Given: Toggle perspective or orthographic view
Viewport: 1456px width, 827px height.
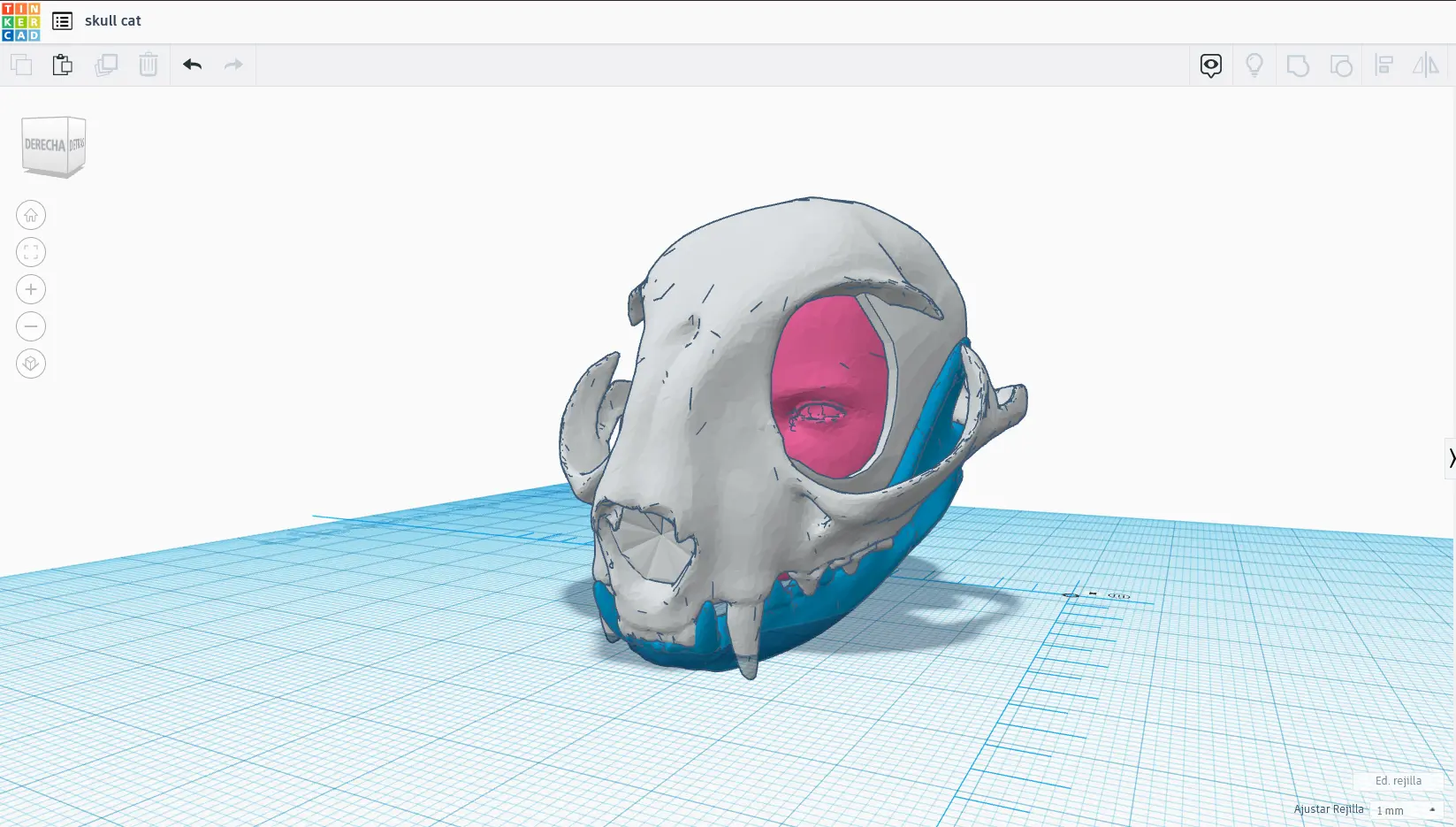Looking at the screenshot, I should [31, 364].
